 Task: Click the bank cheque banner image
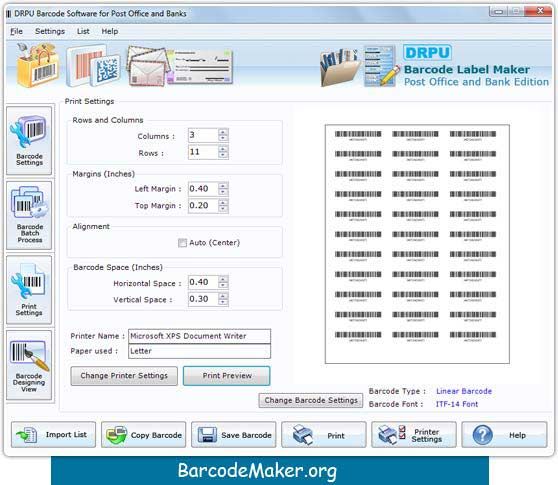[x=200, y=67]
